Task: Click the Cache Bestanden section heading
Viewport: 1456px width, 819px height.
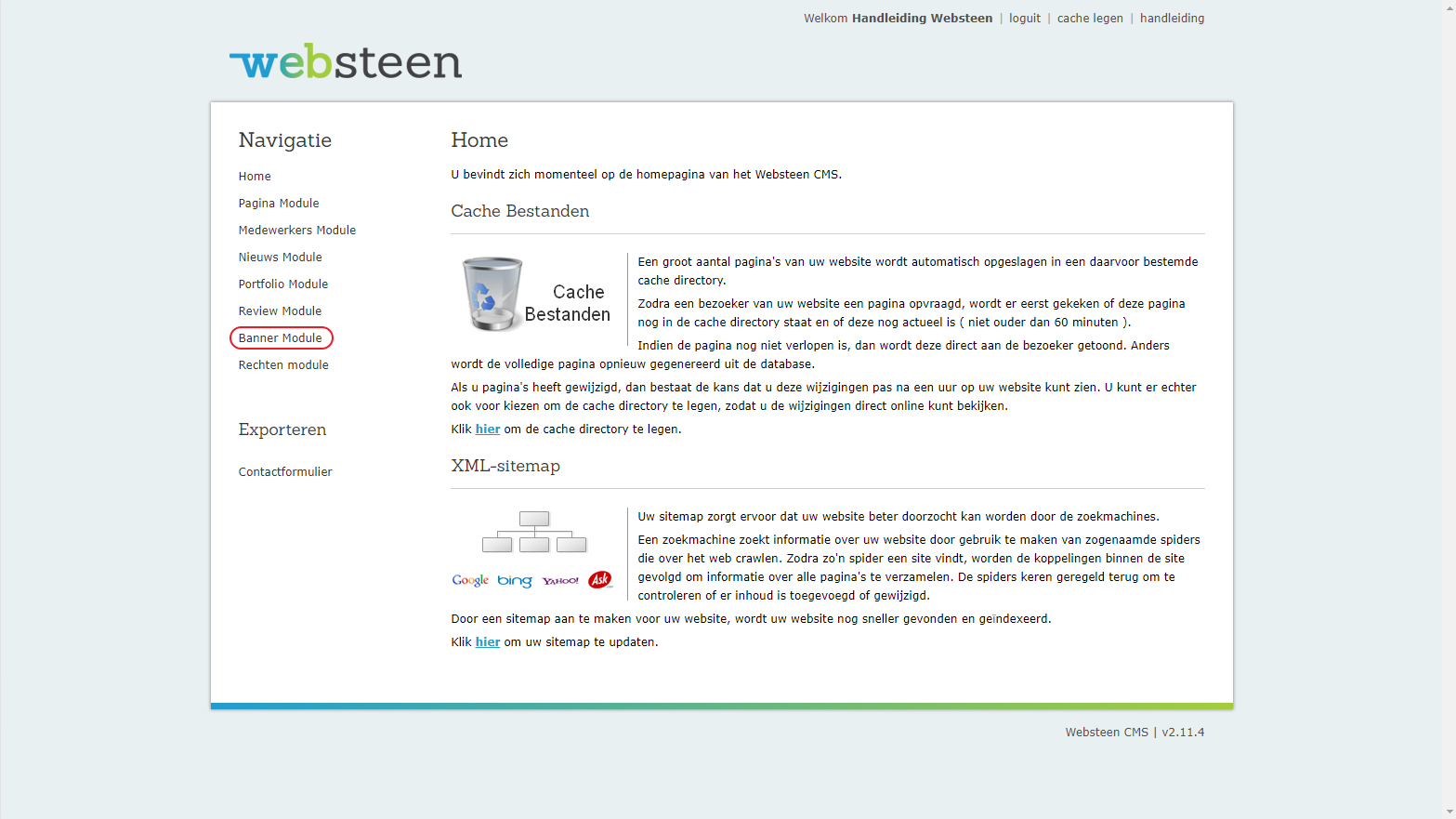Action: tap(520, 212)
